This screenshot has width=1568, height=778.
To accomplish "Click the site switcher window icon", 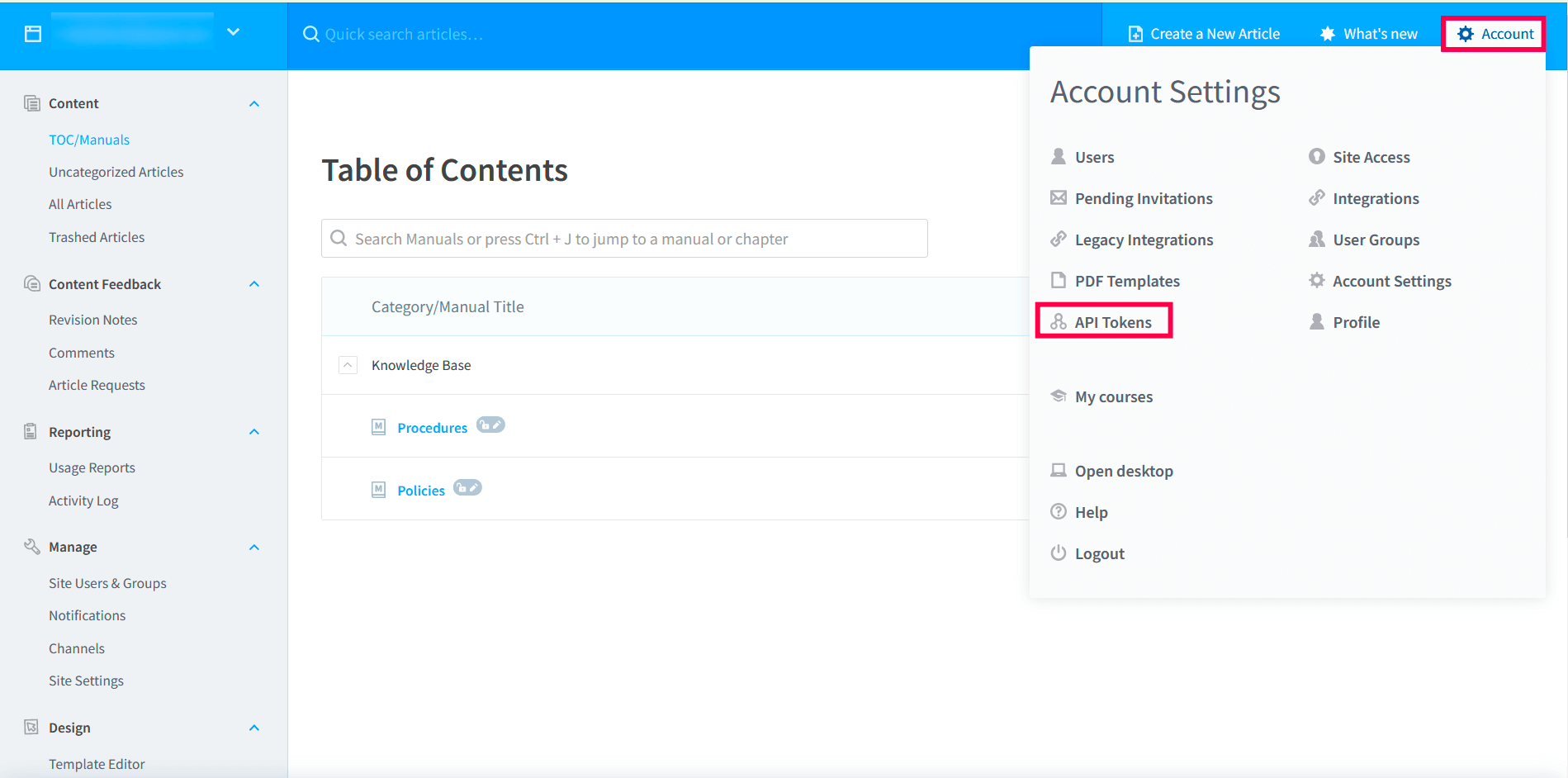I will [33, 34].
